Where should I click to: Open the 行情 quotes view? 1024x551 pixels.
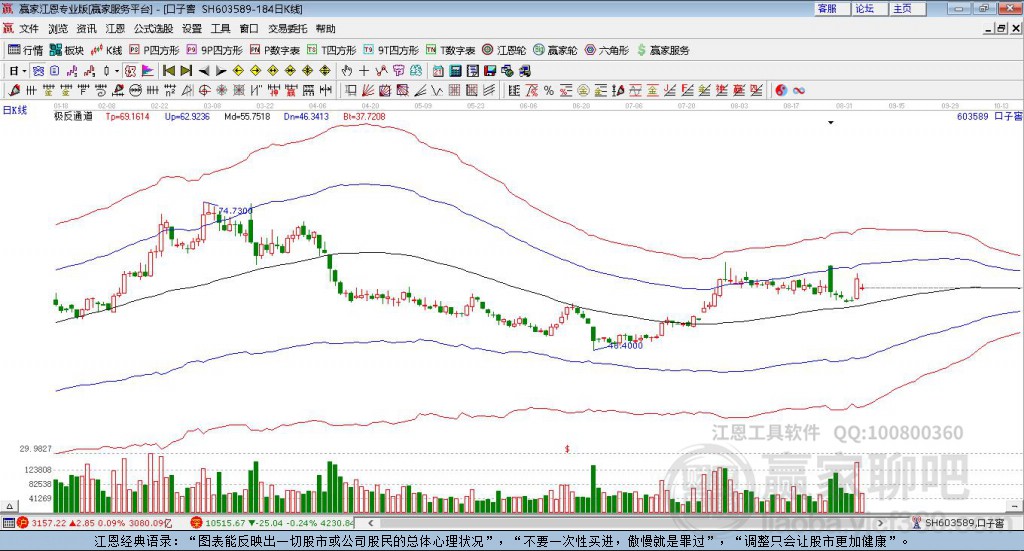pos(25,50)
